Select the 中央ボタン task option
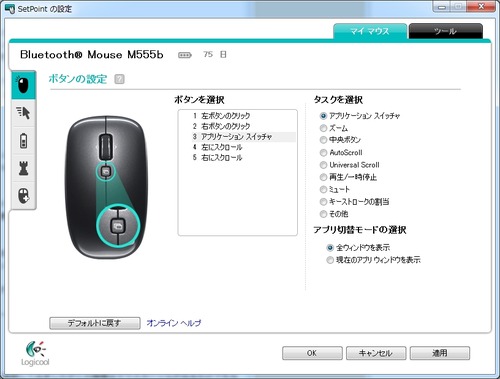500x379 pixels. (x=323, y=140)
